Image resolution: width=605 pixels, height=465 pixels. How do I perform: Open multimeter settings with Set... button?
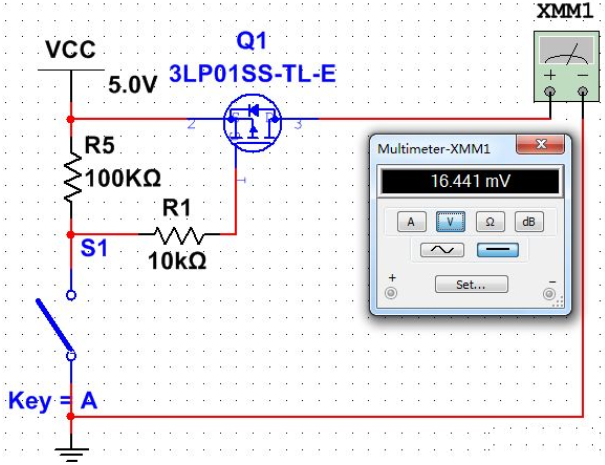(471, 284)
